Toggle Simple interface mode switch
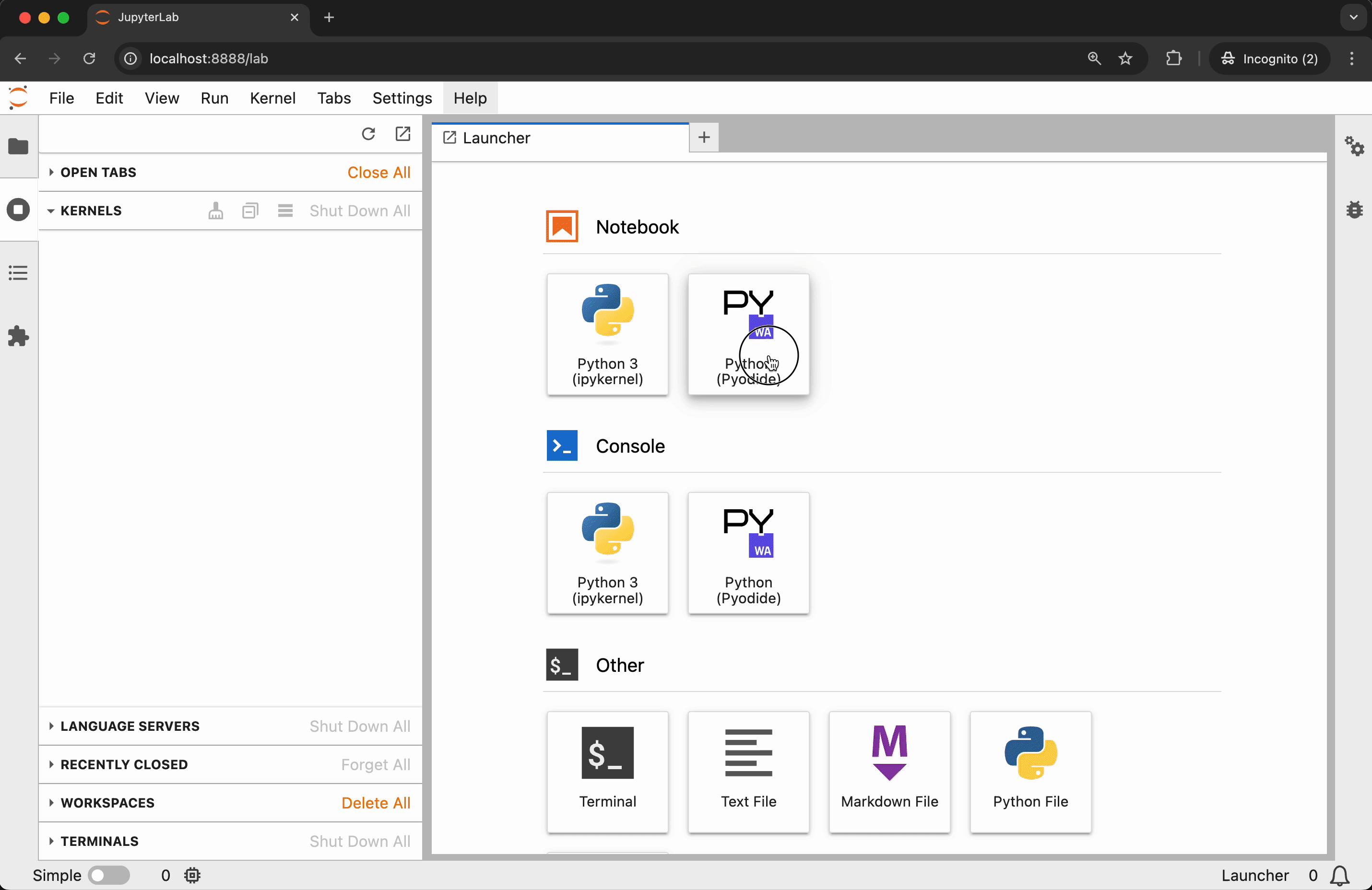1372x890 pixels. pos(108,875)
